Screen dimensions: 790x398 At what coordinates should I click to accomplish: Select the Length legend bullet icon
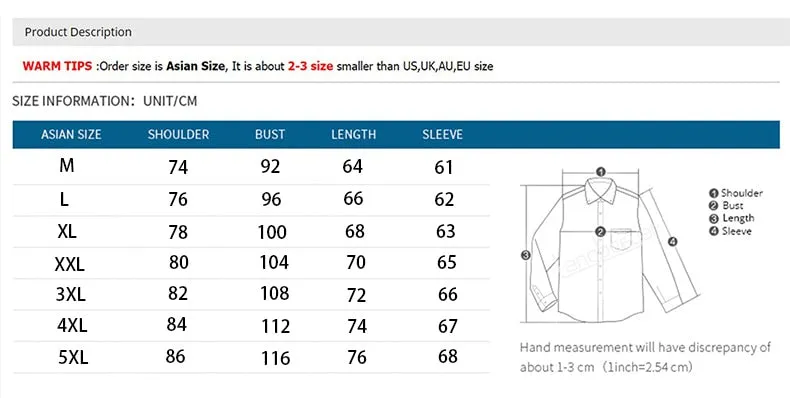click(x=713, y=219)
